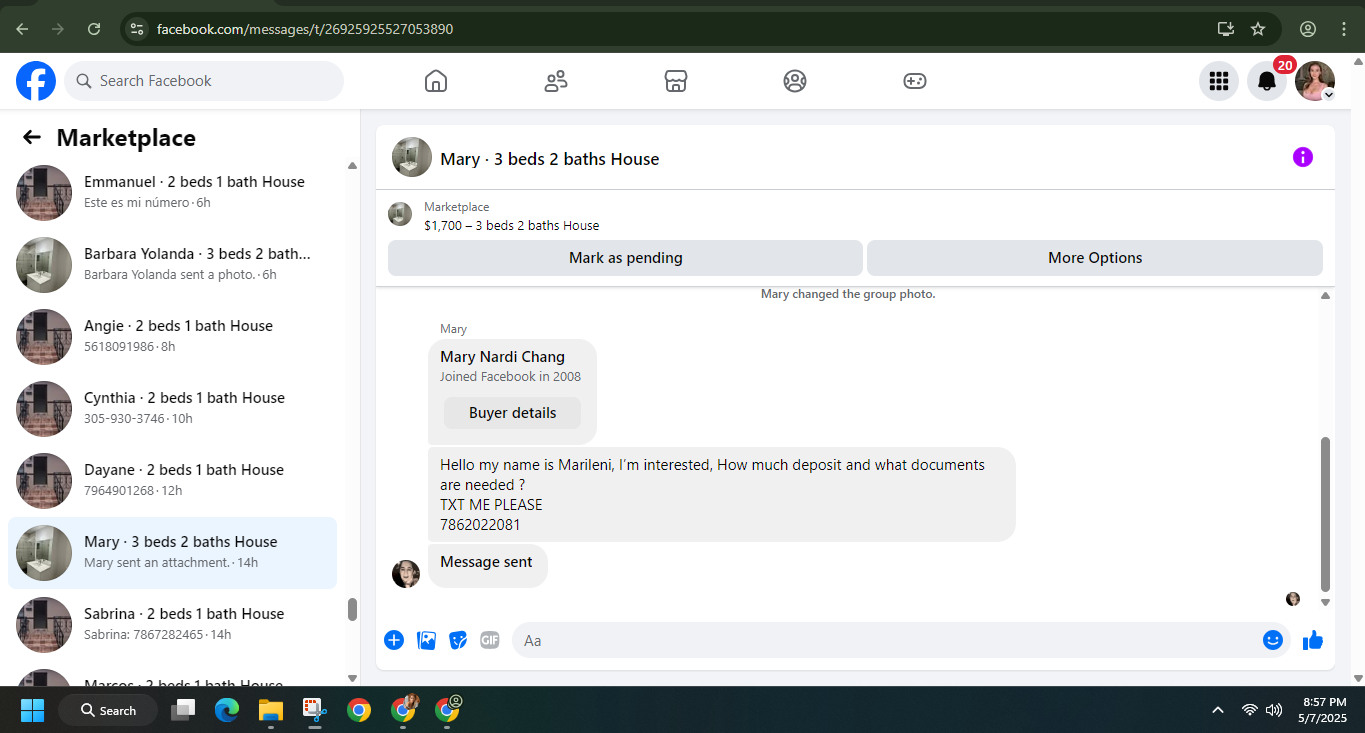Attach a photo using the image icon
1365x733 pixels.
[427, 640]
